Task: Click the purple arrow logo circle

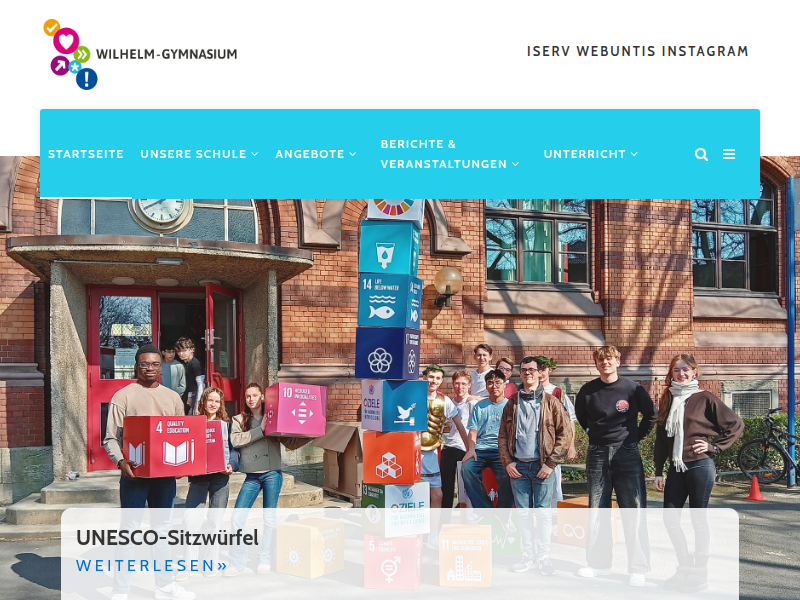Action: [60, 65]
